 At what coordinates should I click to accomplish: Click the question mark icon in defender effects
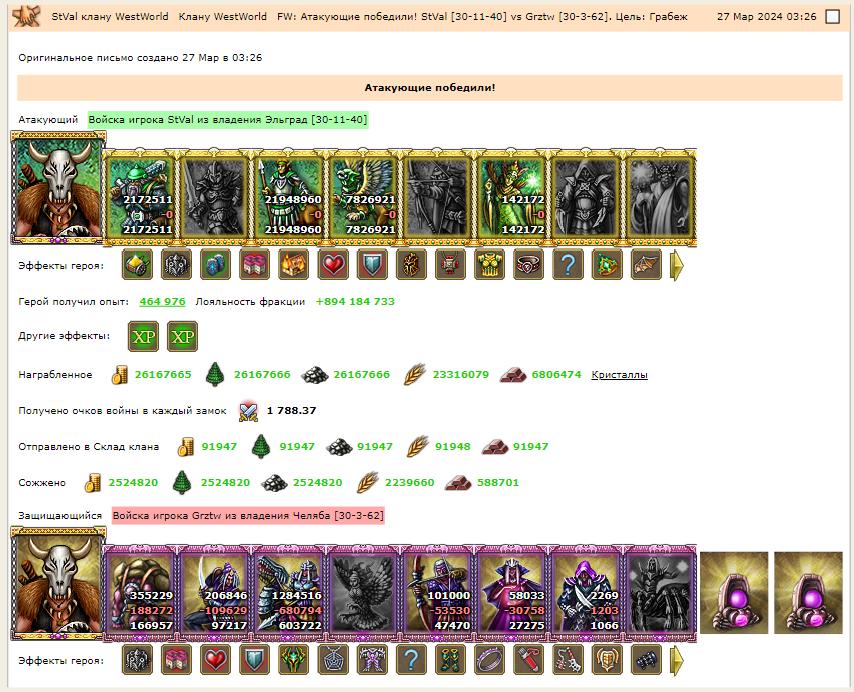coord(411,660)
